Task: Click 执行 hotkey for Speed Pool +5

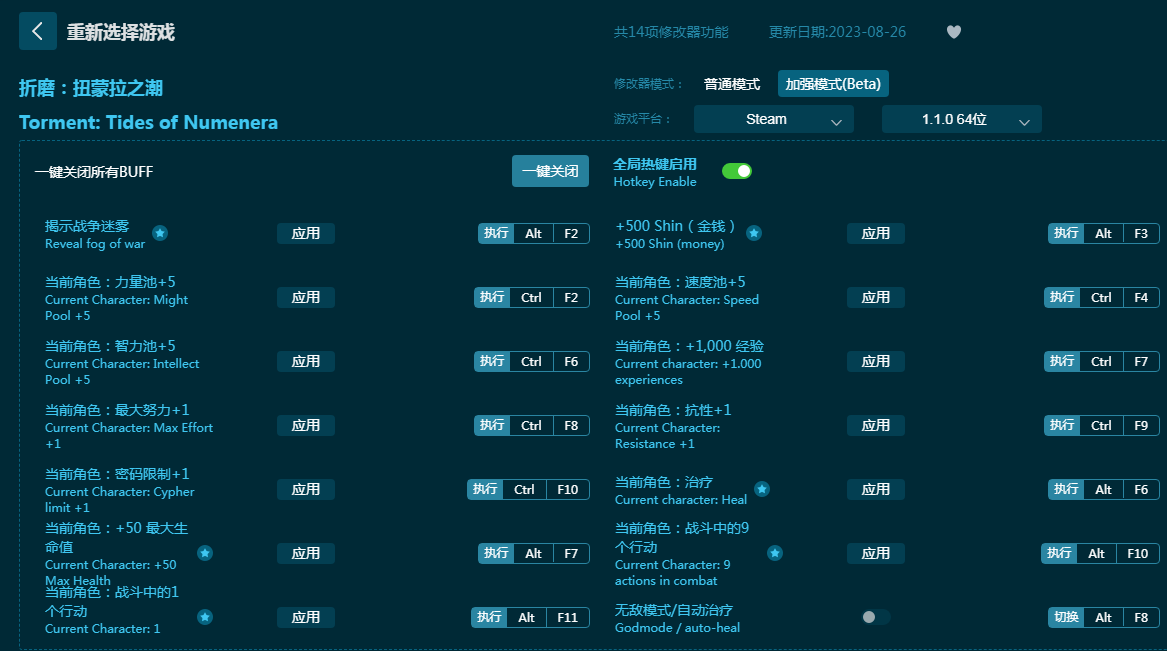Action: pos(1063,298)
